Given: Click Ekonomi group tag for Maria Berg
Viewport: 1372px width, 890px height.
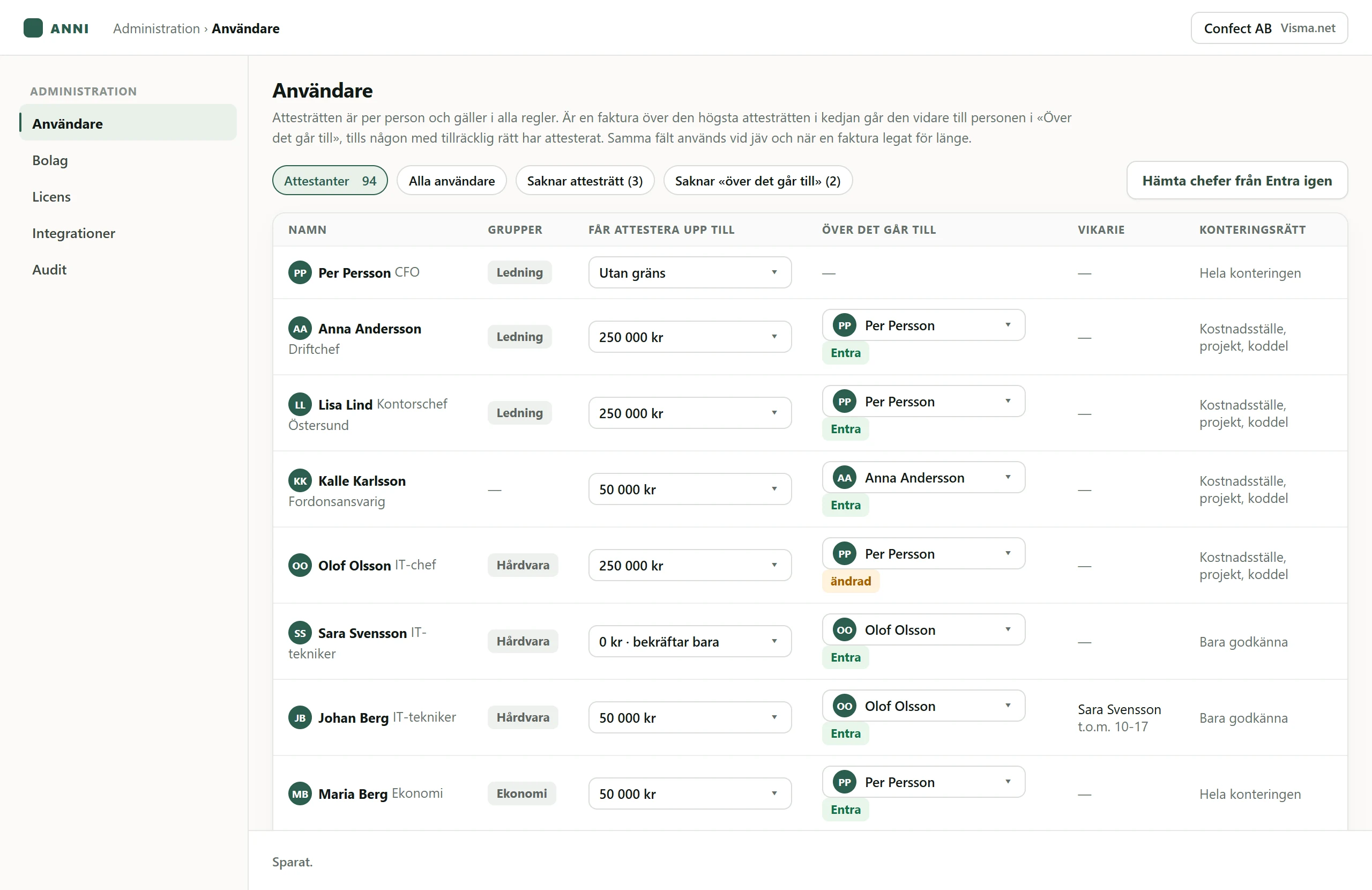Looking at the screenshot, I should [521, 793].
